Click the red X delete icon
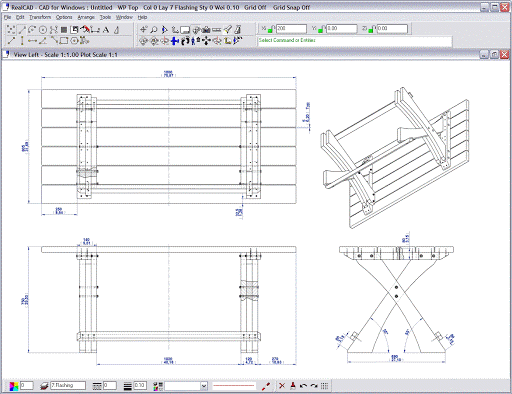Image resolution: width=512 pixels, height=394 pixels. (282, 386)
